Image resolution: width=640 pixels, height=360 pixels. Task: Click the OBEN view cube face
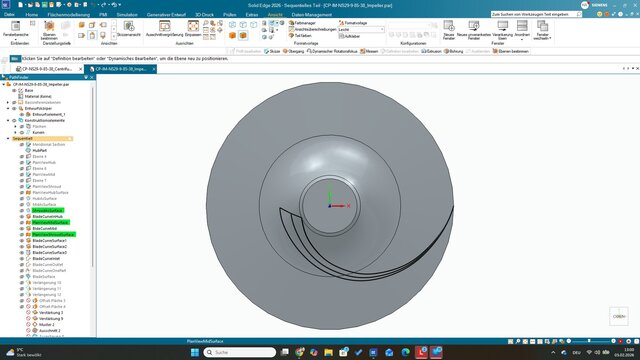coord(619,316)
